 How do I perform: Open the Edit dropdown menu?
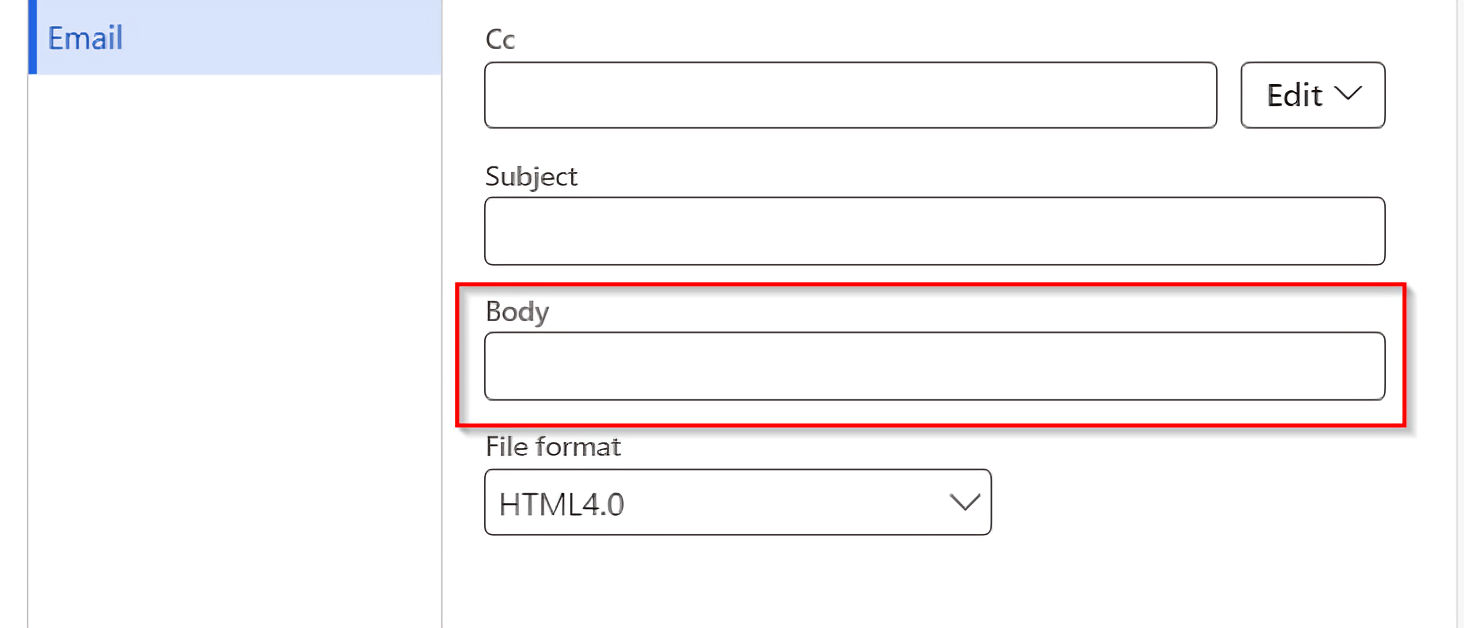coord(1311,95)
